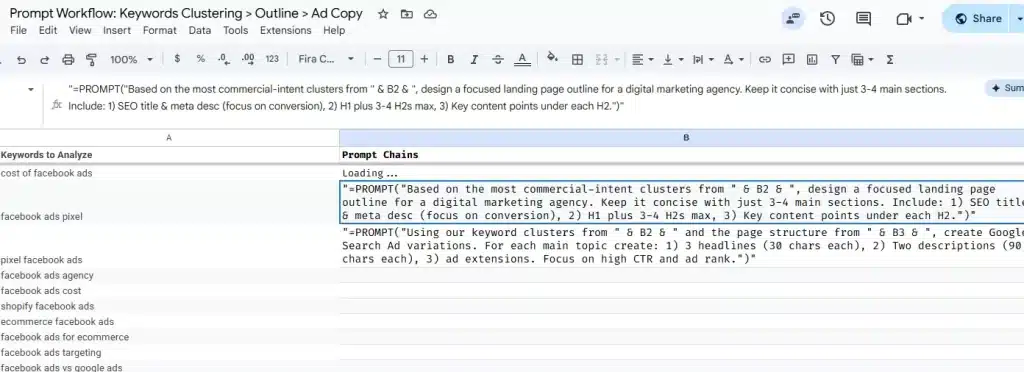Check cloud save status icon

click(x=430, y=14)
